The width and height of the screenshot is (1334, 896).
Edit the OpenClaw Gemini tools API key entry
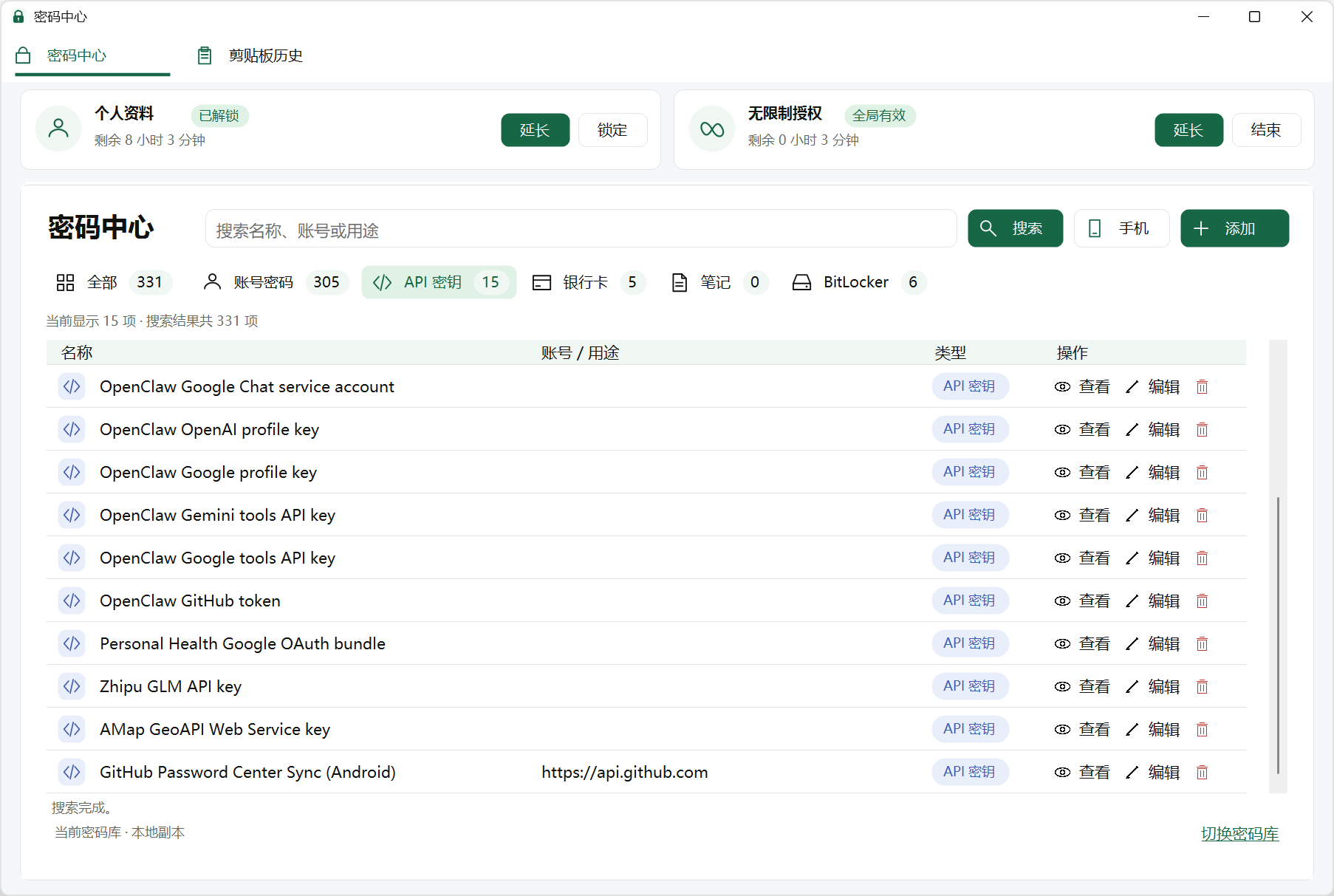pyautogui.click(x=1152, y=516)
